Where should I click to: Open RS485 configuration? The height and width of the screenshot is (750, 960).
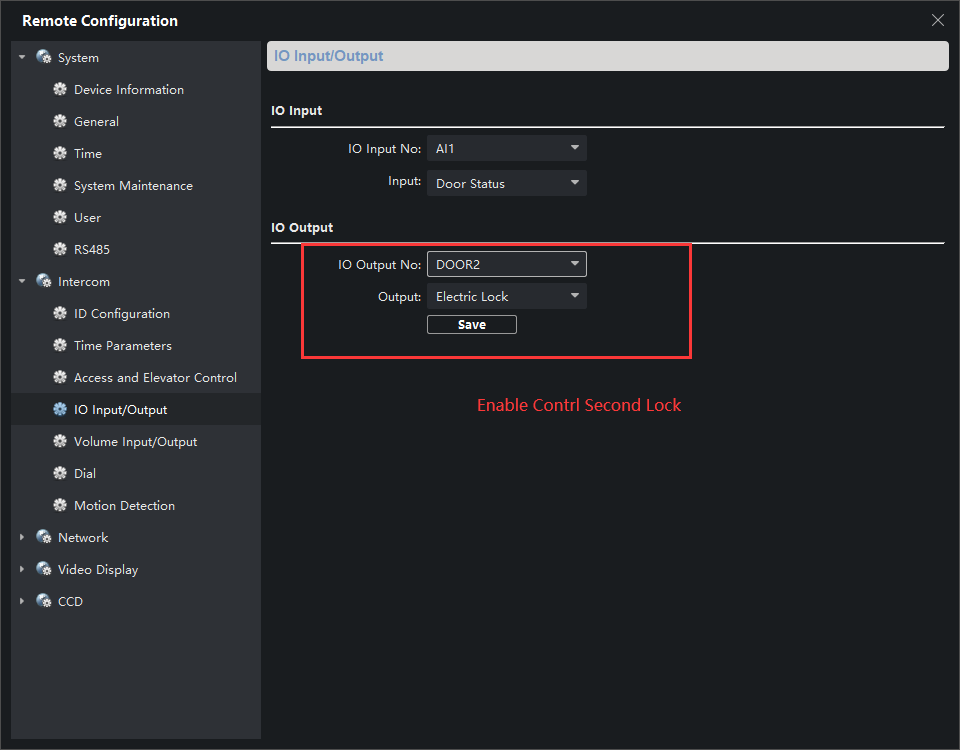pyautogui.click(x=92, y=249)
